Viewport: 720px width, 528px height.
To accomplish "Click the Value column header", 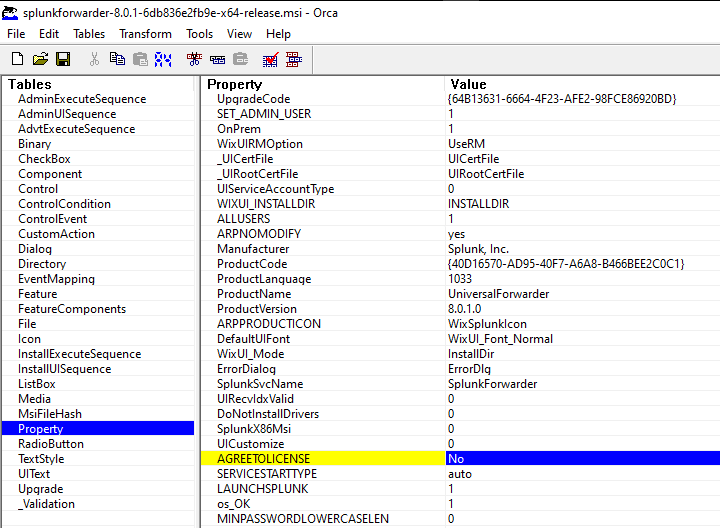I will [468, 84].
